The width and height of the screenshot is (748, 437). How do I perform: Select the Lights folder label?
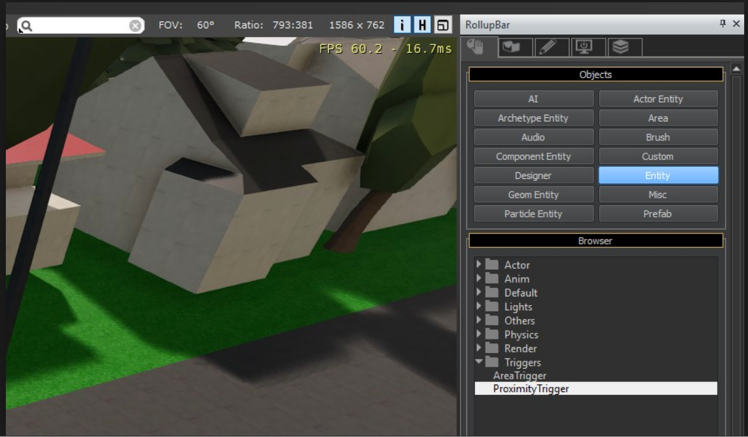pyautogui.click(x=518, y=307)
